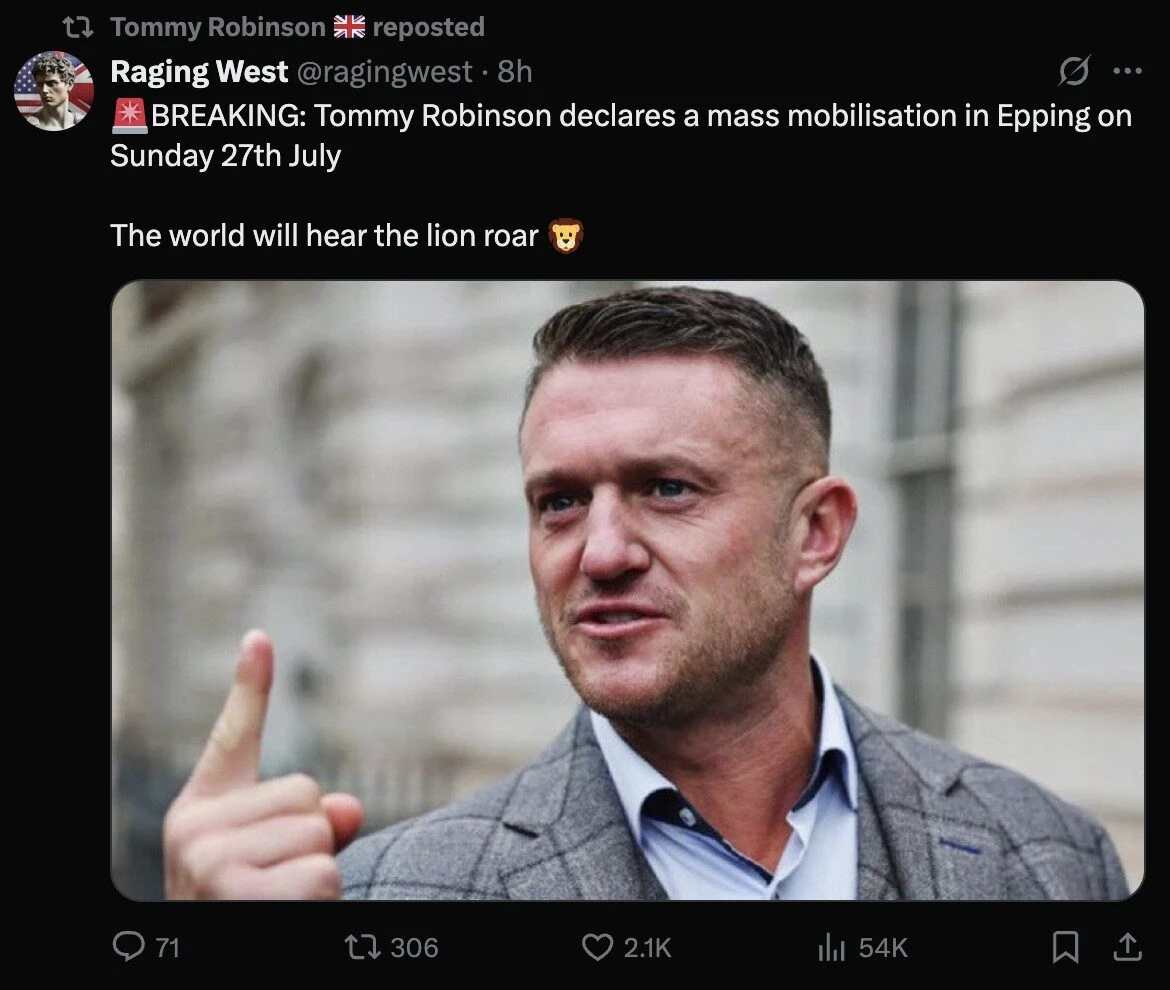Click the siren emoji before BREAKING
Viewport: 1170px width, 990px height.
pyautogui.click(x=126, y=114)
